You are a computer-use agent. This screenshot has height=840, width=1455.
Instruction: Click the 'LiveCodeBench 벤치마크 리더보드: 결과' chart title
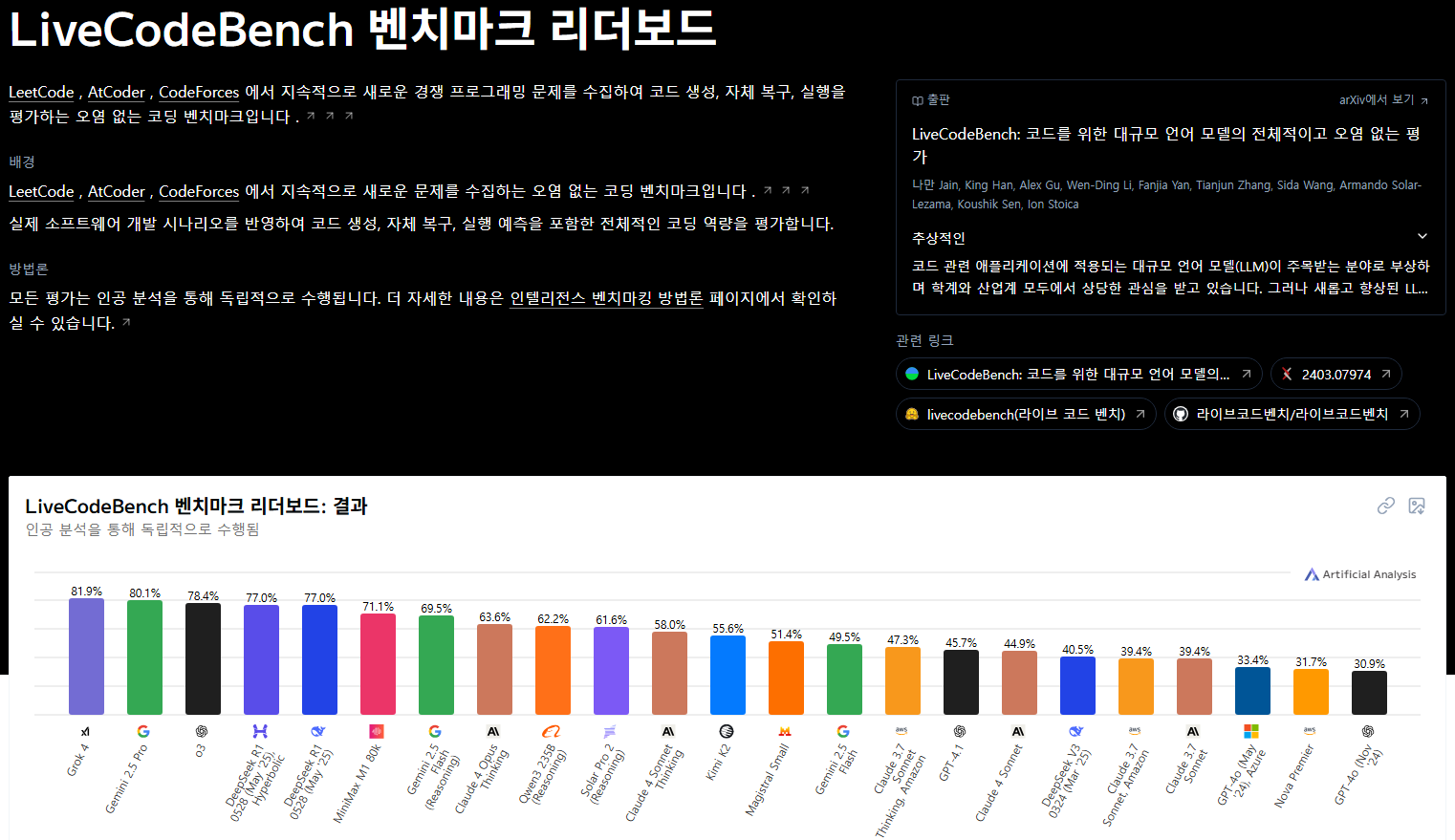196,506
